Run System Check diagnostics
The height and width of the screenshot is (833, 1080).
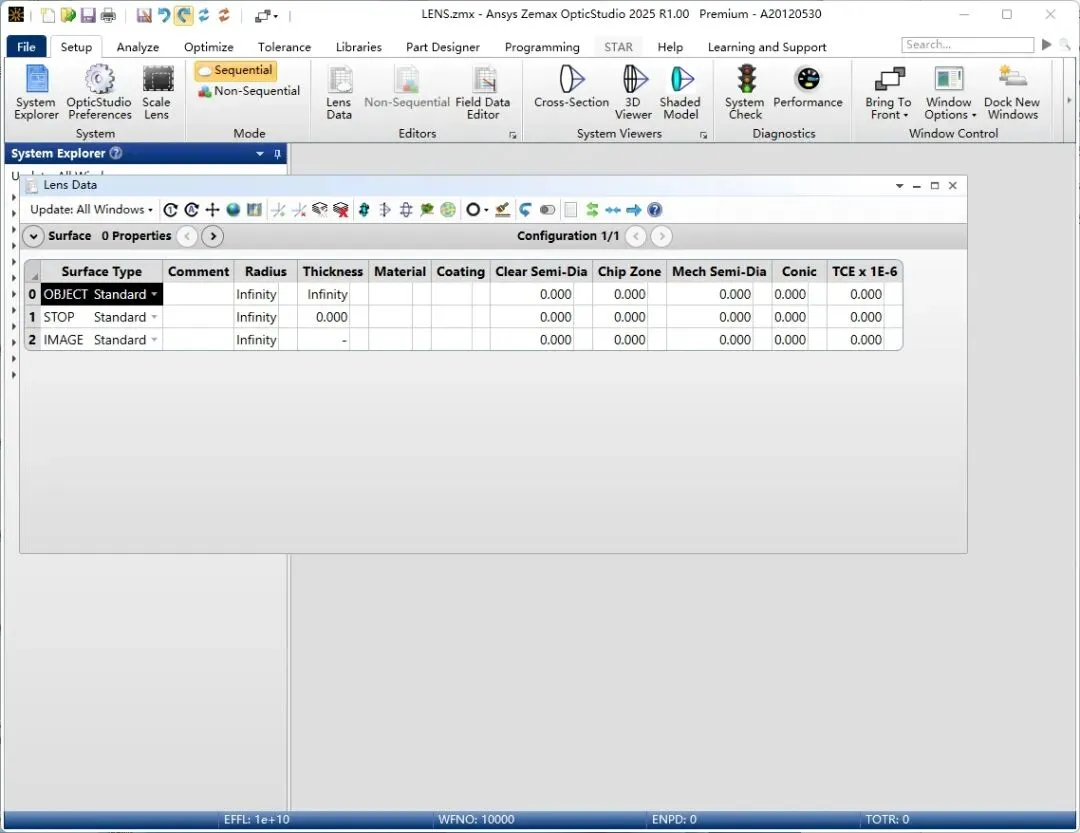click(x=745, y=92)
